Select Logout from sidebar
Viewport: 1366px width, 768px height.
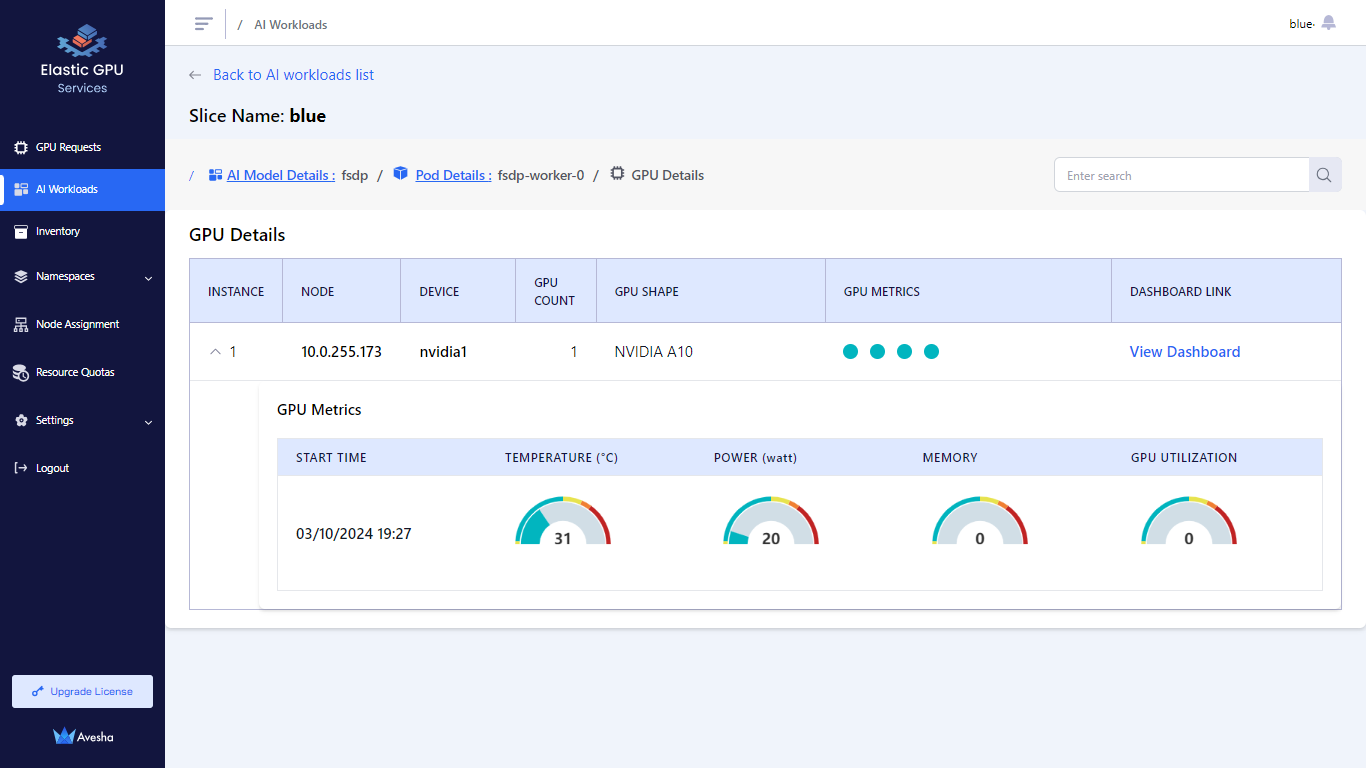[82, 468]
